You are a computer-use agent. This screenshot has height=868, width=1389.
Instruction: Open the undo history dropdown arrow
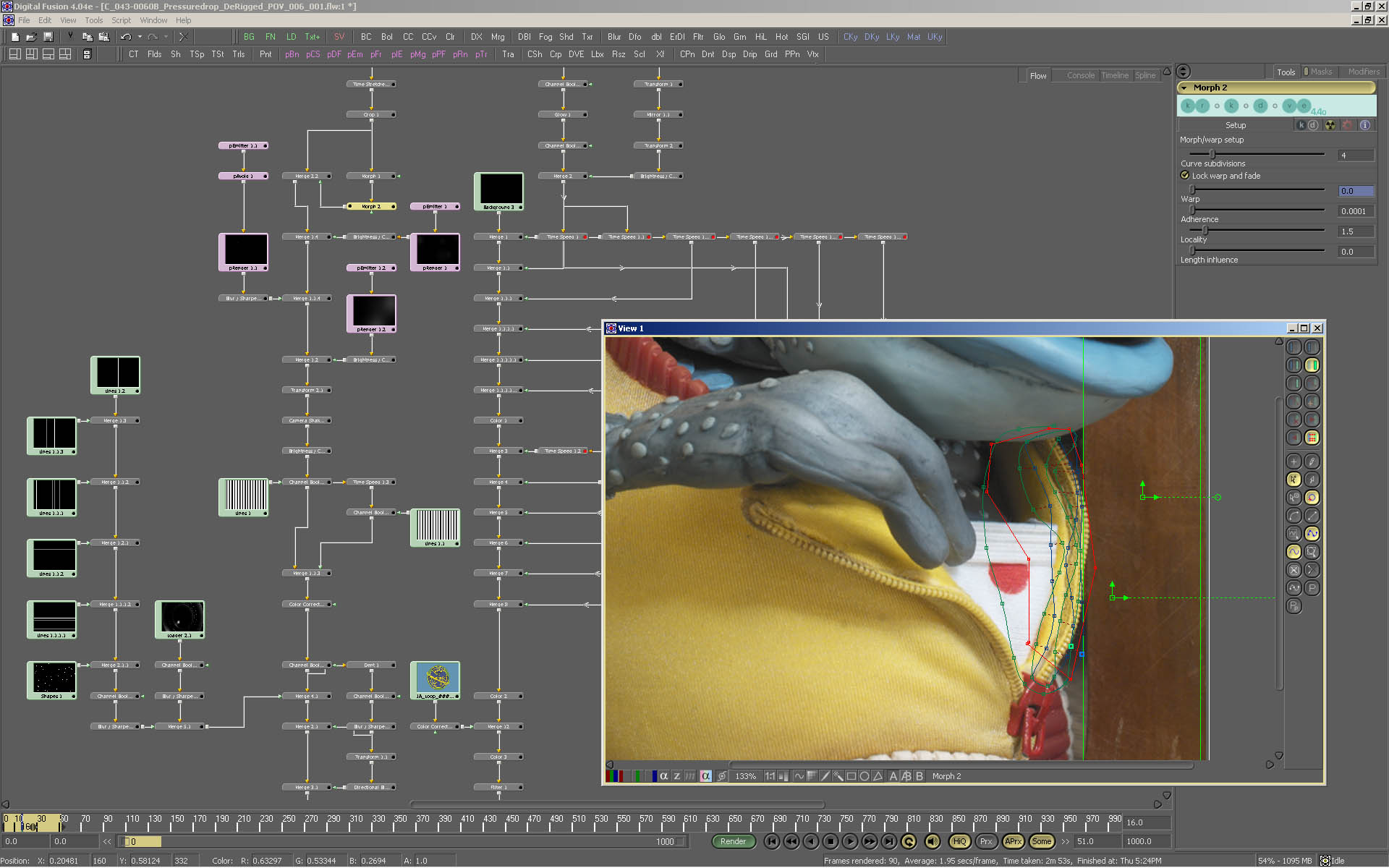pos(140,37)
